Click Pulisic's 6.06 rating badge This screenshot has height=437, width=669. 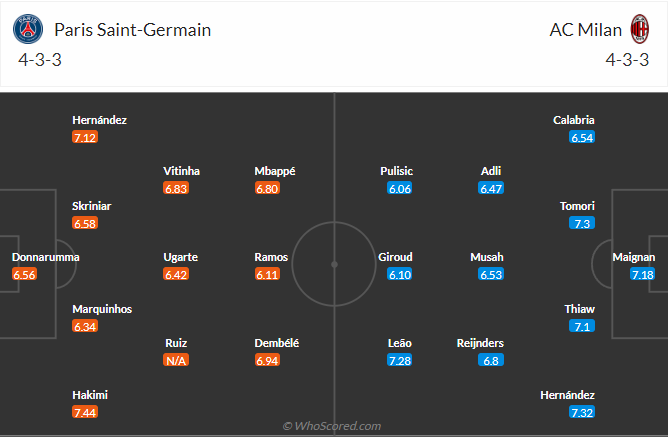coord(400,188)
